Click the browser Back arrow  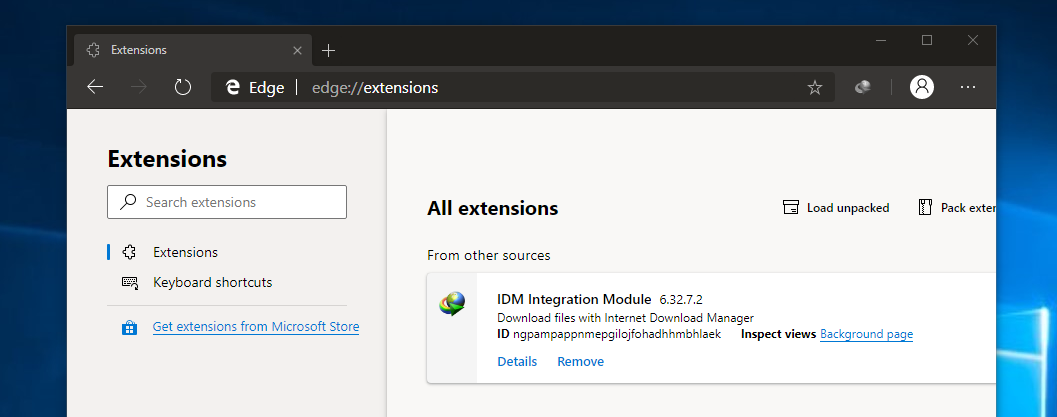tap(95, 87)
